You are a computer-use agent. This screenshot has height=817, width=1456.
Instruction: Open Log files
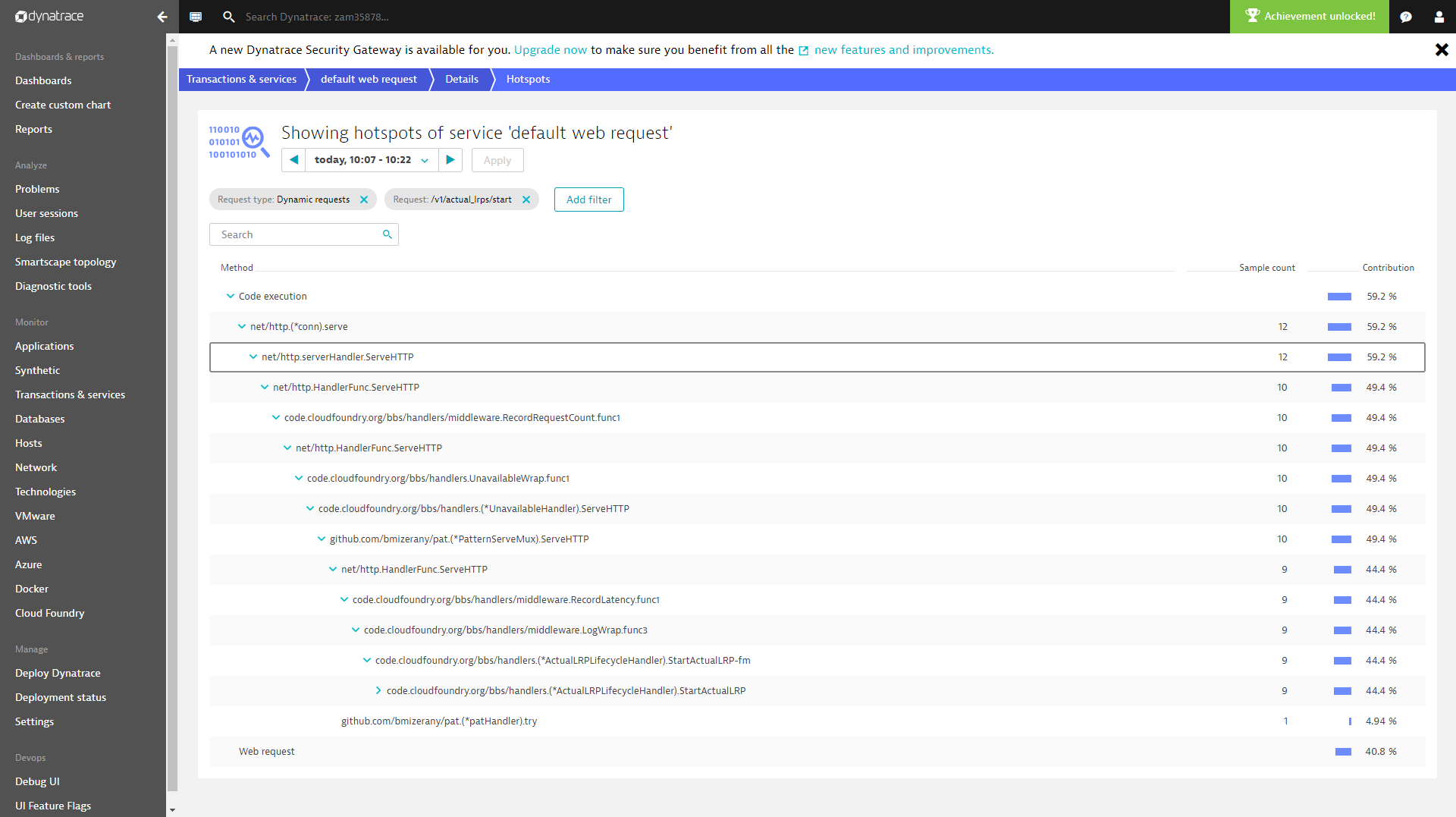click(35, 238)
